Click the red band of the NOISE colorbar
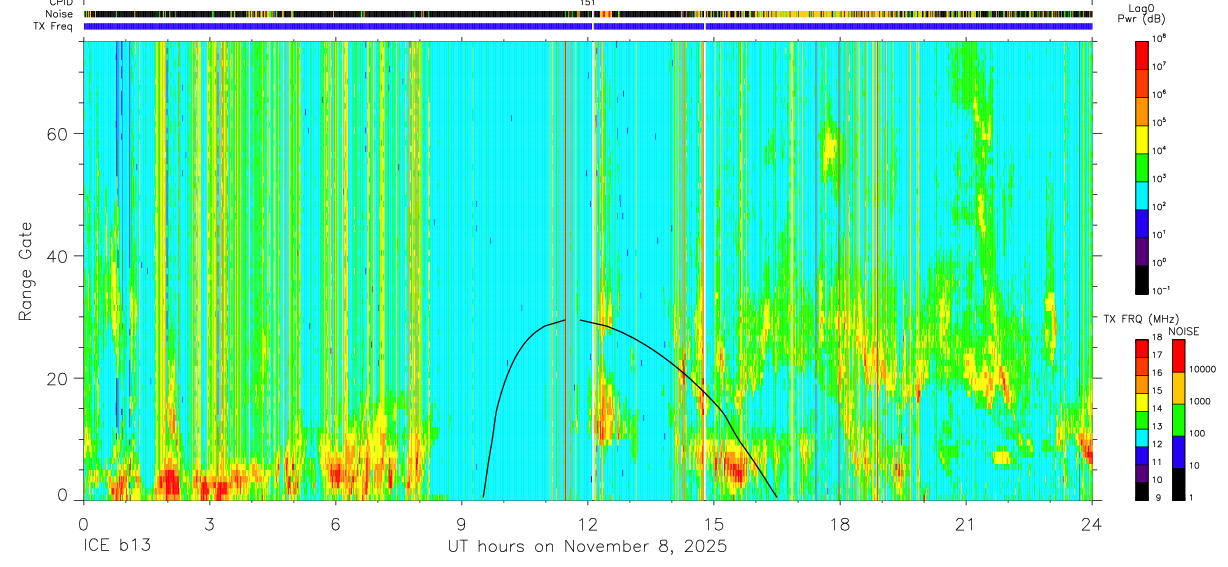Viewport: 1228px width, 567px height. pos(1178,356)
